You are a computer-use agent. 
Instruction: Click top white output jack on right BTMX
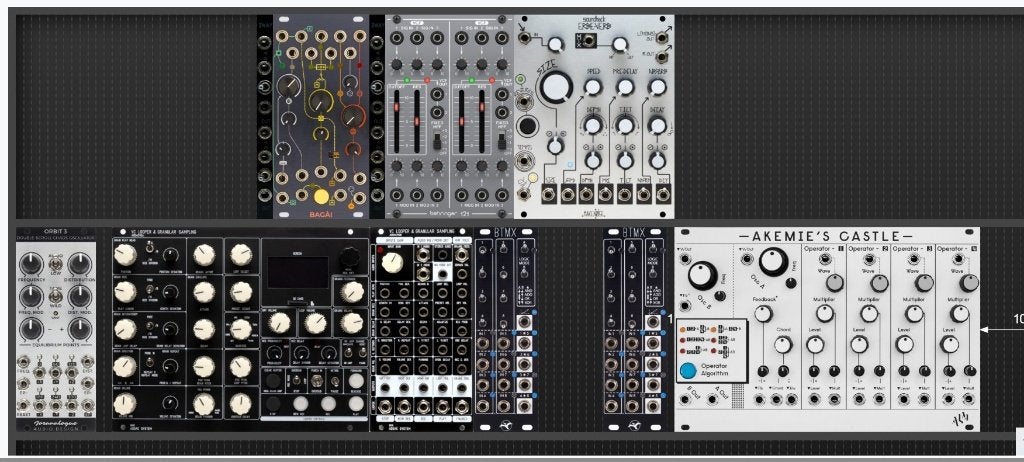pos(653,322)
